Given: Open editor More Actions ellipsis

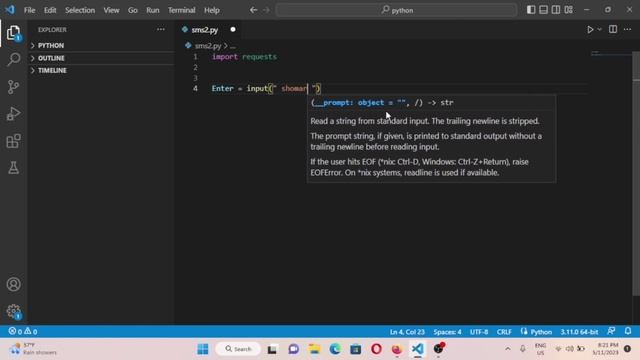Looking at the screenshot, I should (627, 29).
